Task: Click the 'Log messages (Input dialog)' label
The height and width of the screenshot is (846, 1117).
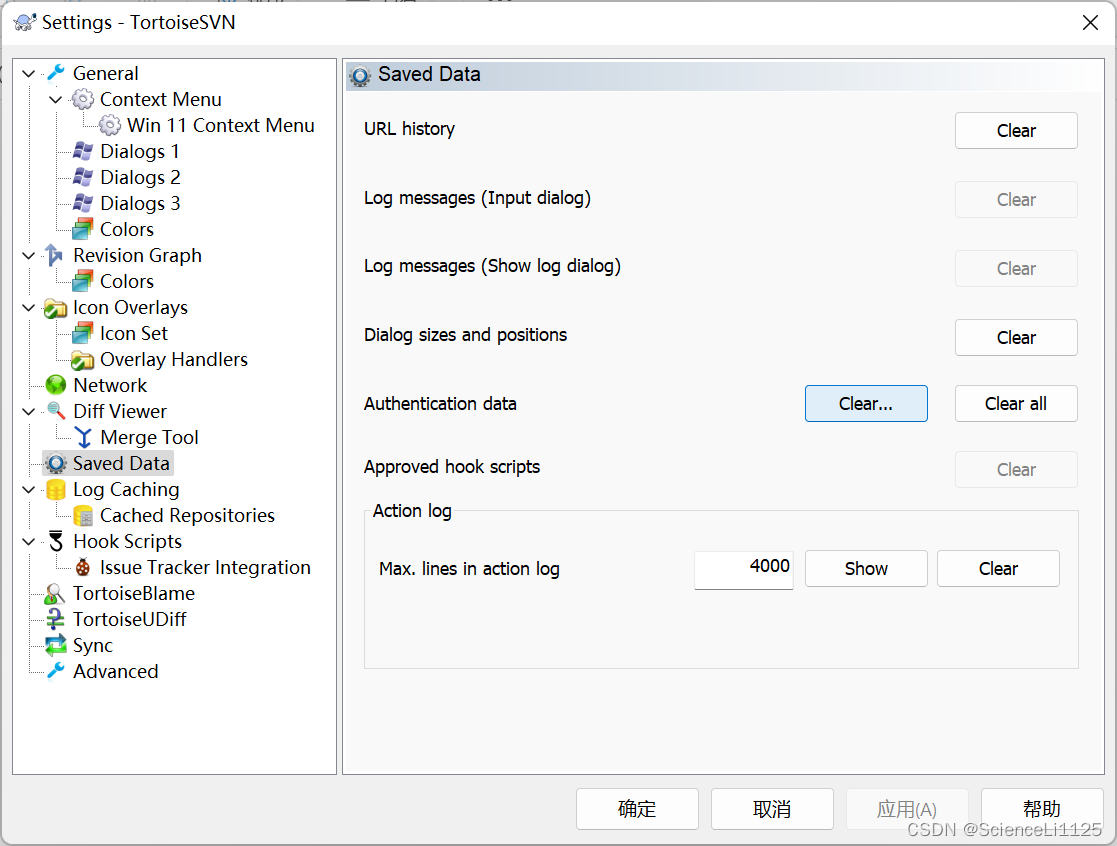Action: (x=477, y=198)
